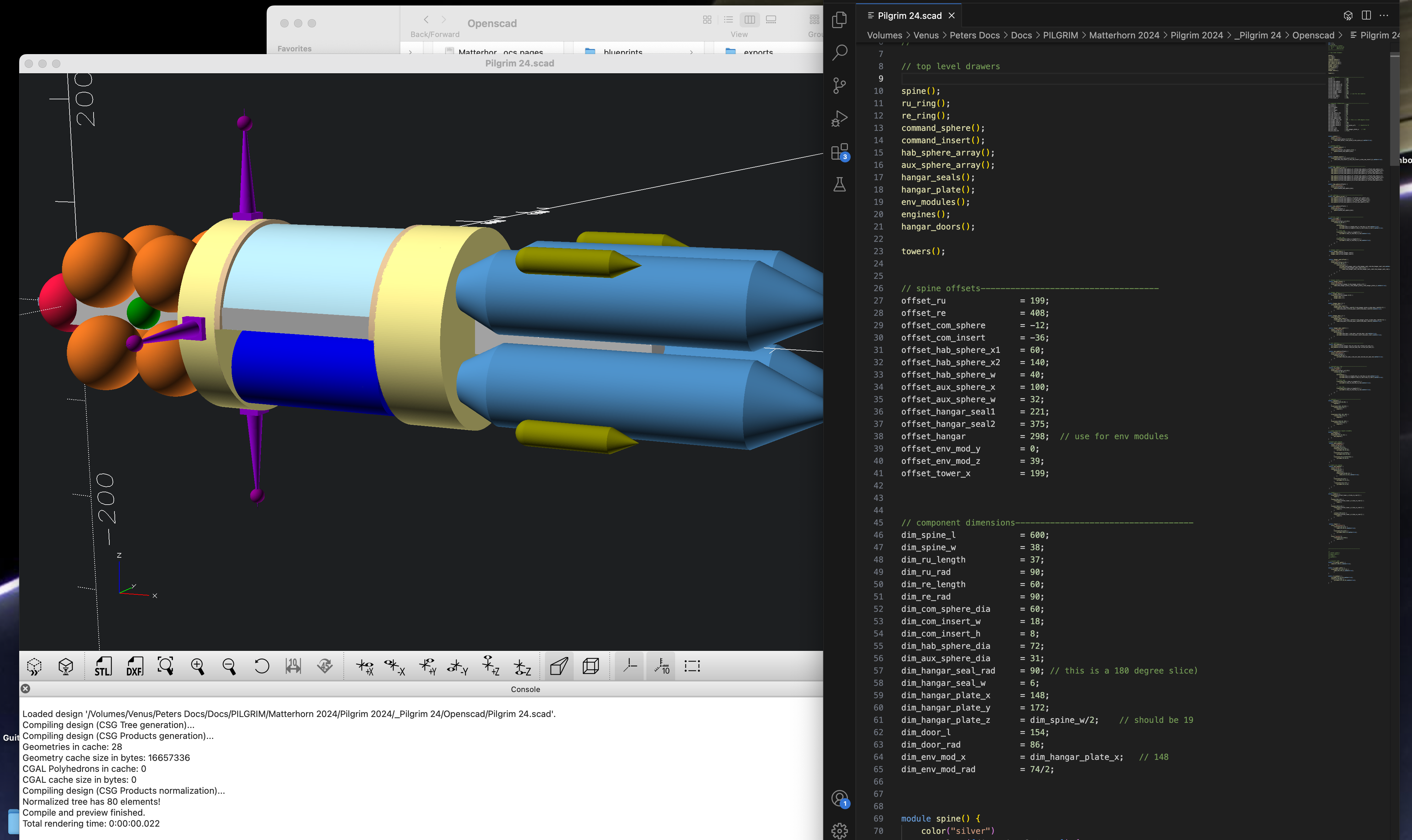Open the Manage gear menu

tap(839, 830)
